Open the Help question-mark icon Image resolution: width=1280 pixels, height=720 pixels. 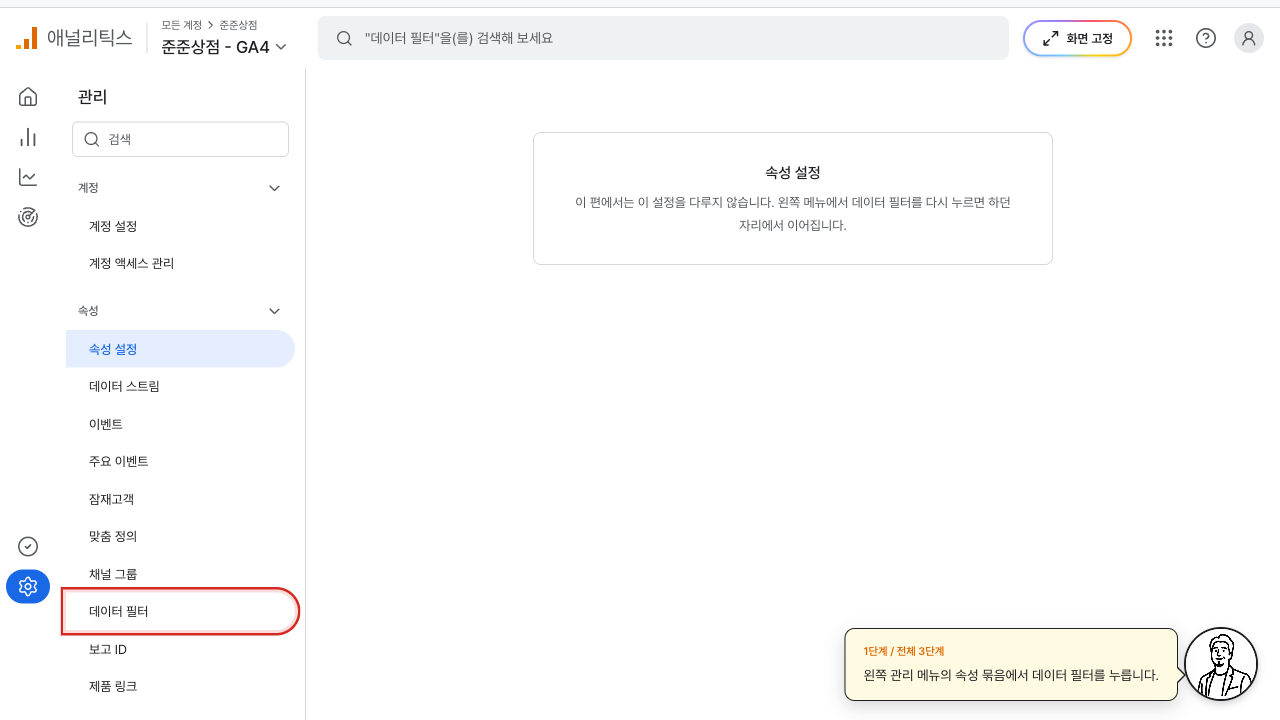(x=1206, y=38)
